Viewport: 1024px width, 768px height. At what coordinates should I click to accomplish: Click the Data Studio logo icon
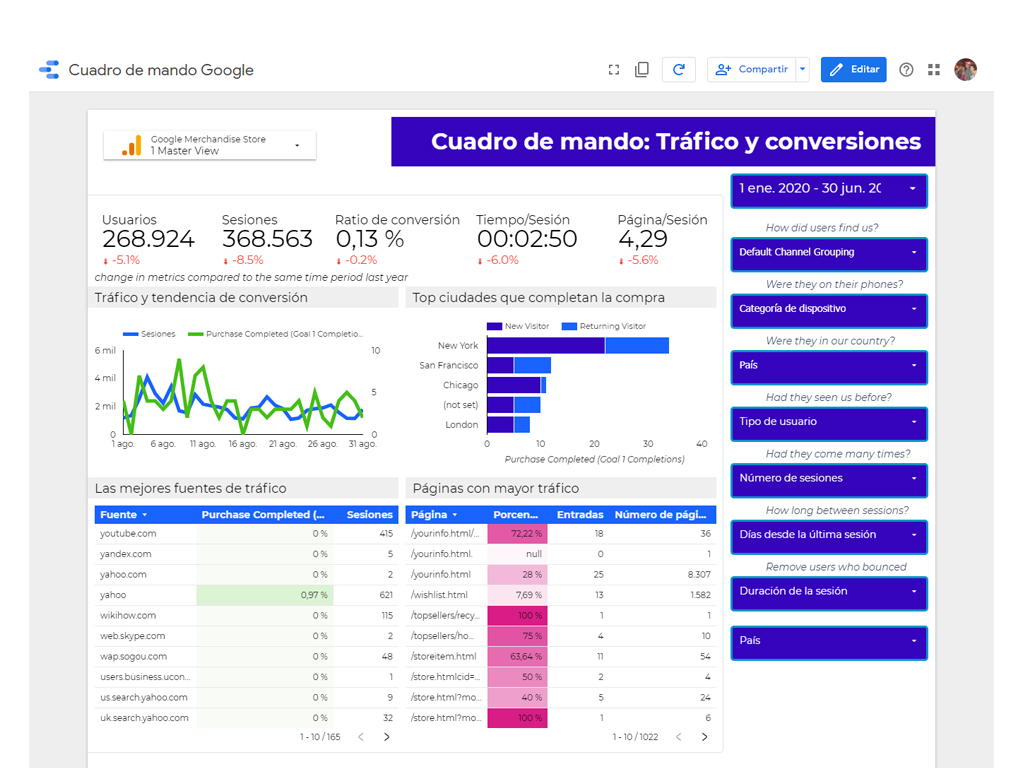coord(49,70)
